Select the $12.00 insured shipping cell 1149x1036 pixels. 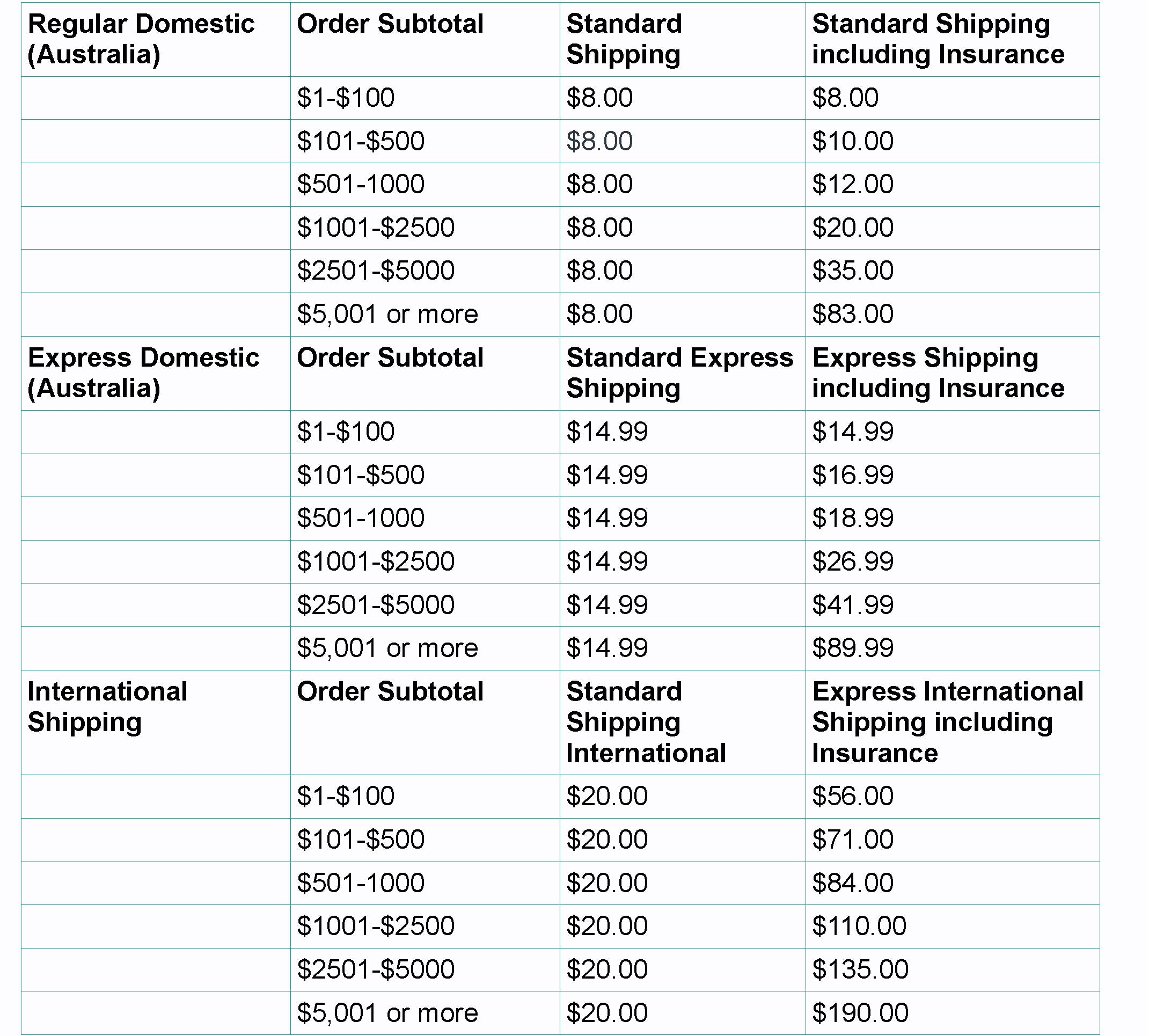click(x=853, y=185)
